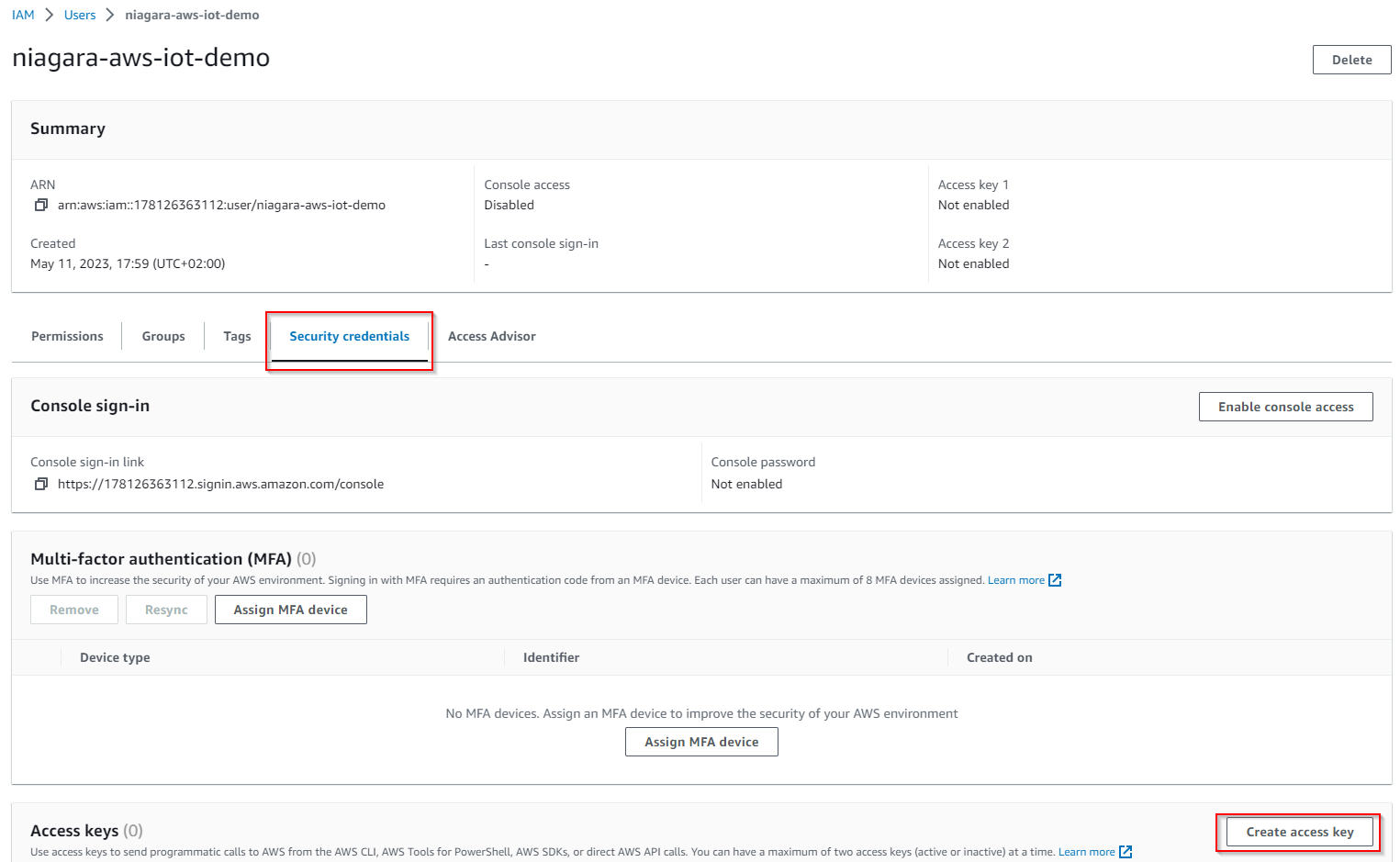Viewport: 1400px width, 862px height.
Task: Switch to the Permissions tab
Action: pos(67,336)
